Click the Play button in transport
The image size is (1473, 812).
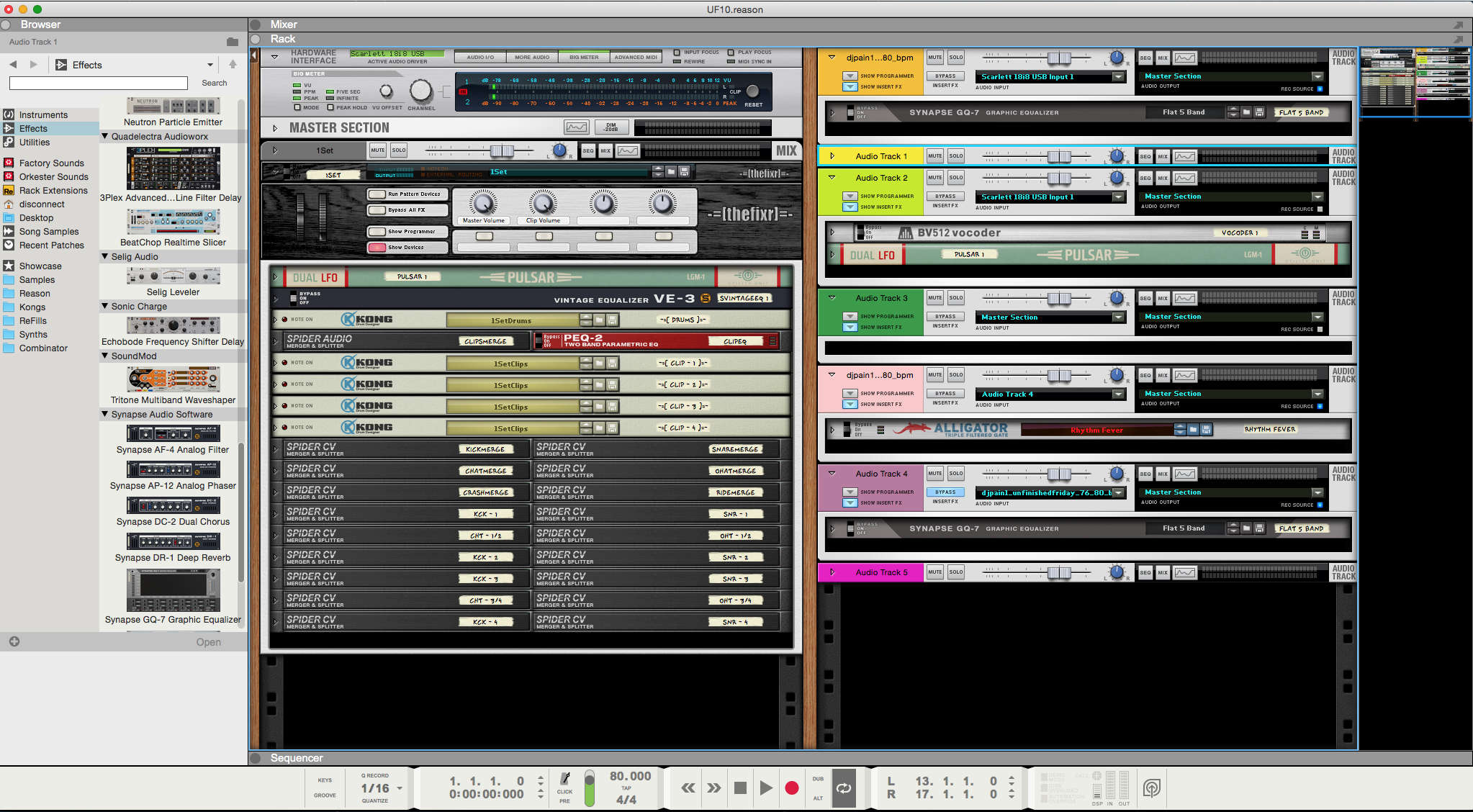click(766, 788)
